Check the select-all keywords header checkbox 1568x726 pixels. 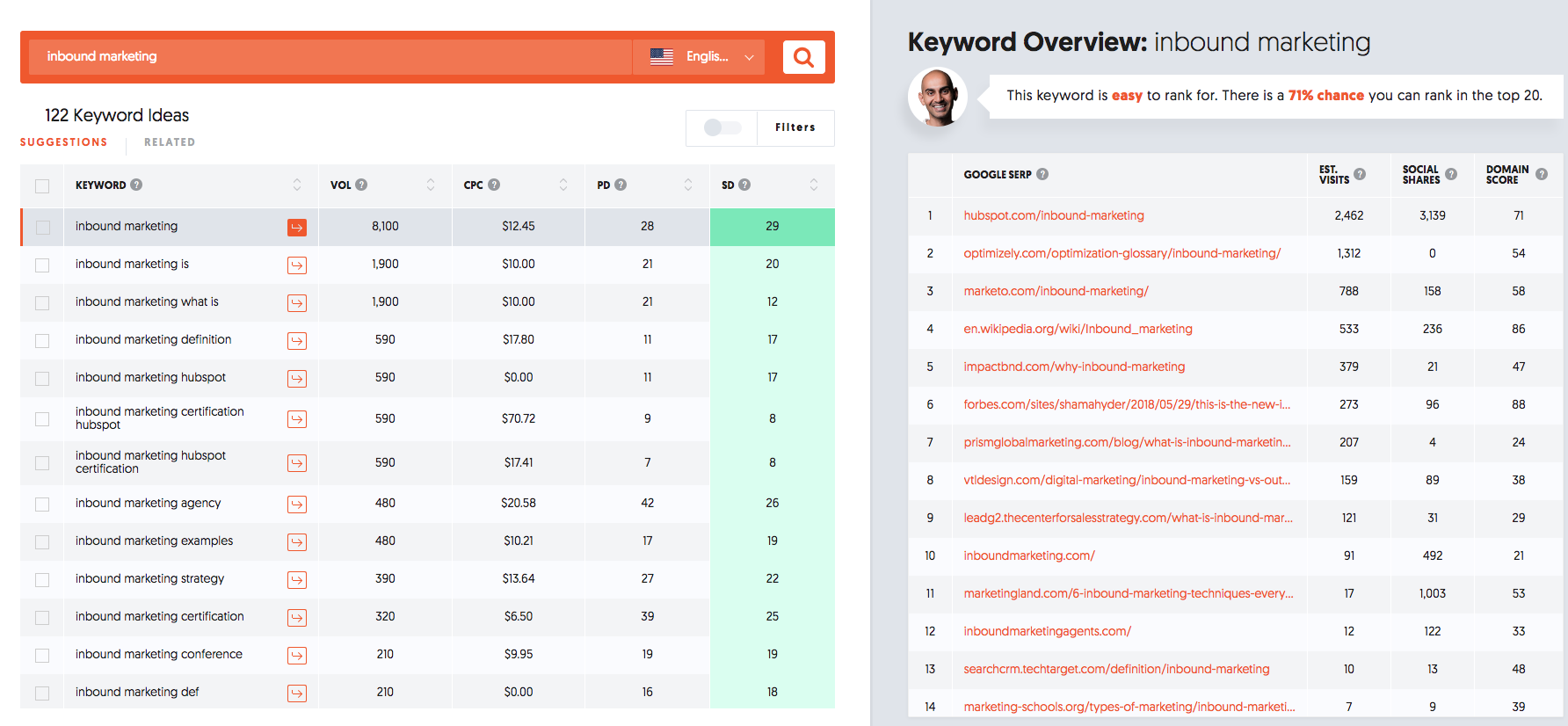coord(42,186)
